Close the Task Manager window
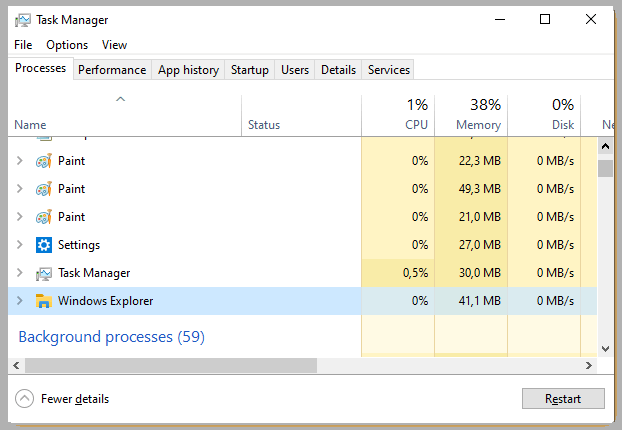The width and height of the screenshot is (622, 430). point(591,19)
